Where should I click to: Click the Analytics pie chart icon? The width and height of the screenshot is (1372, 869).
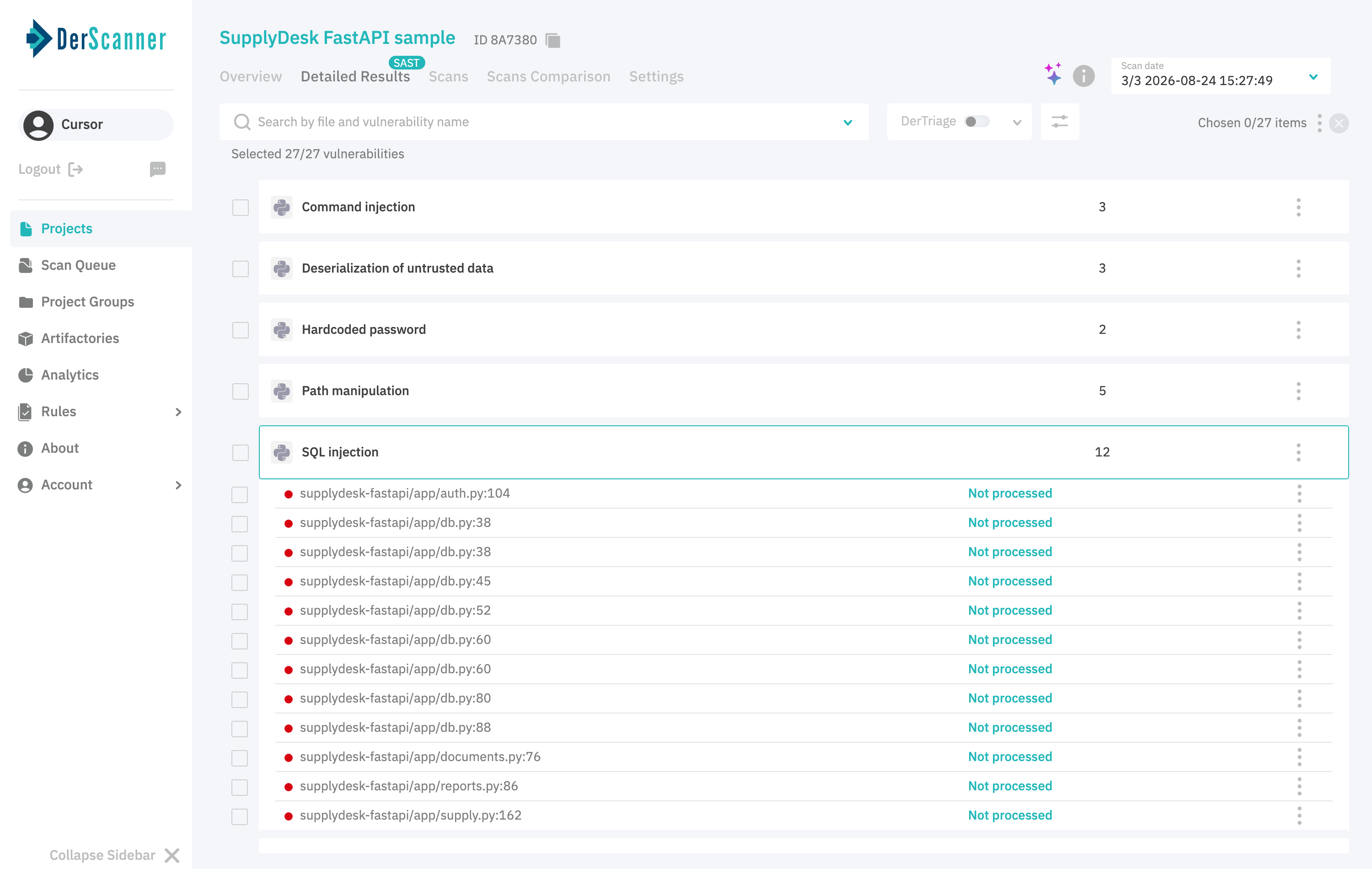pyautogui.click(x=26, y=375)
